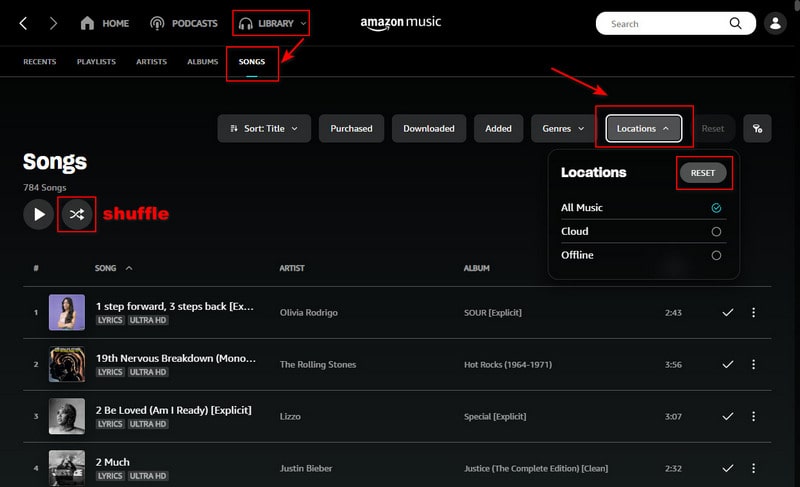800x487 pixels.
Task: Select the Offline location option
Action: coord(716,255)
